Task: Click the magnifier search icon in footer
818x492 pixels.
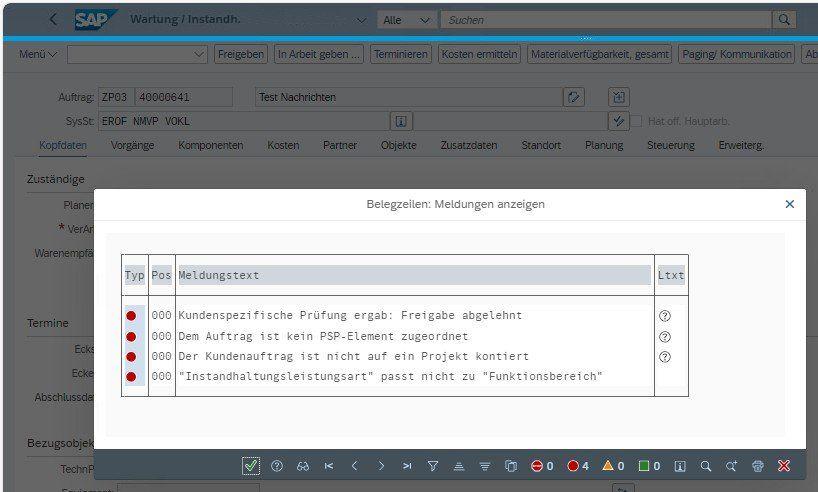Action: (x=705, y=466)
